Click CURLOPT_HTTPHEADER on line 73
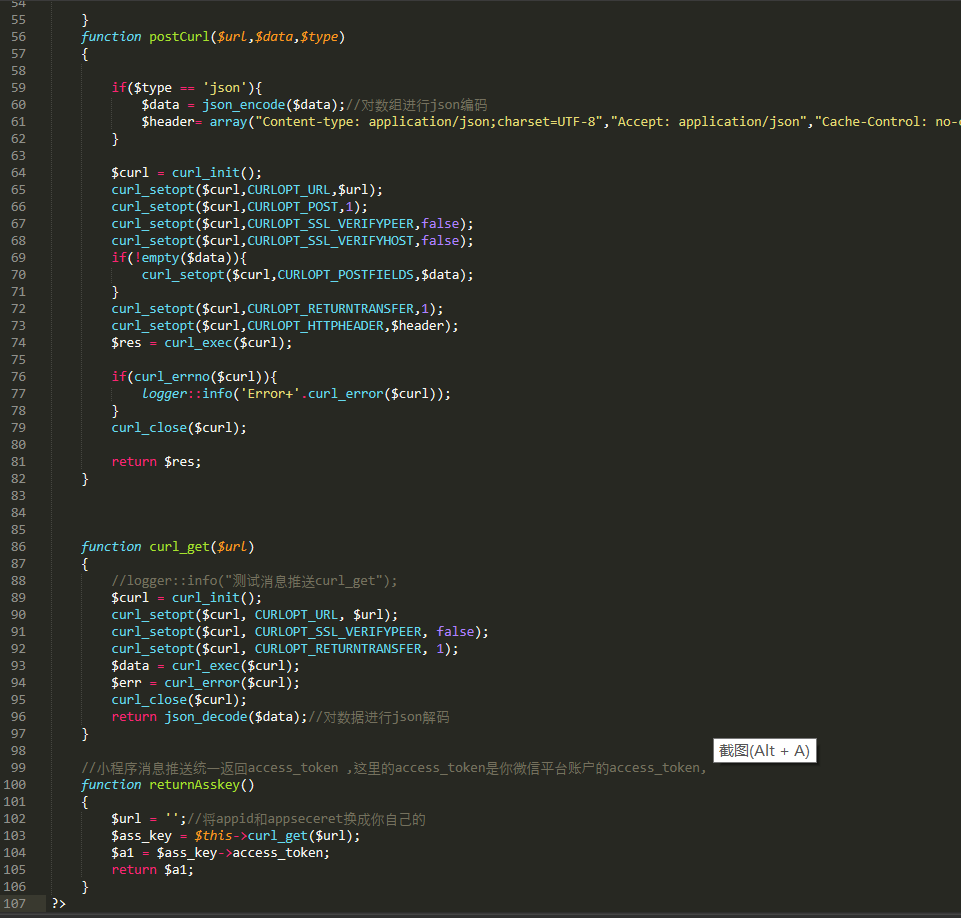Viewport: 961px width, 918px height. pyautogui.click(x=317, y=326)
